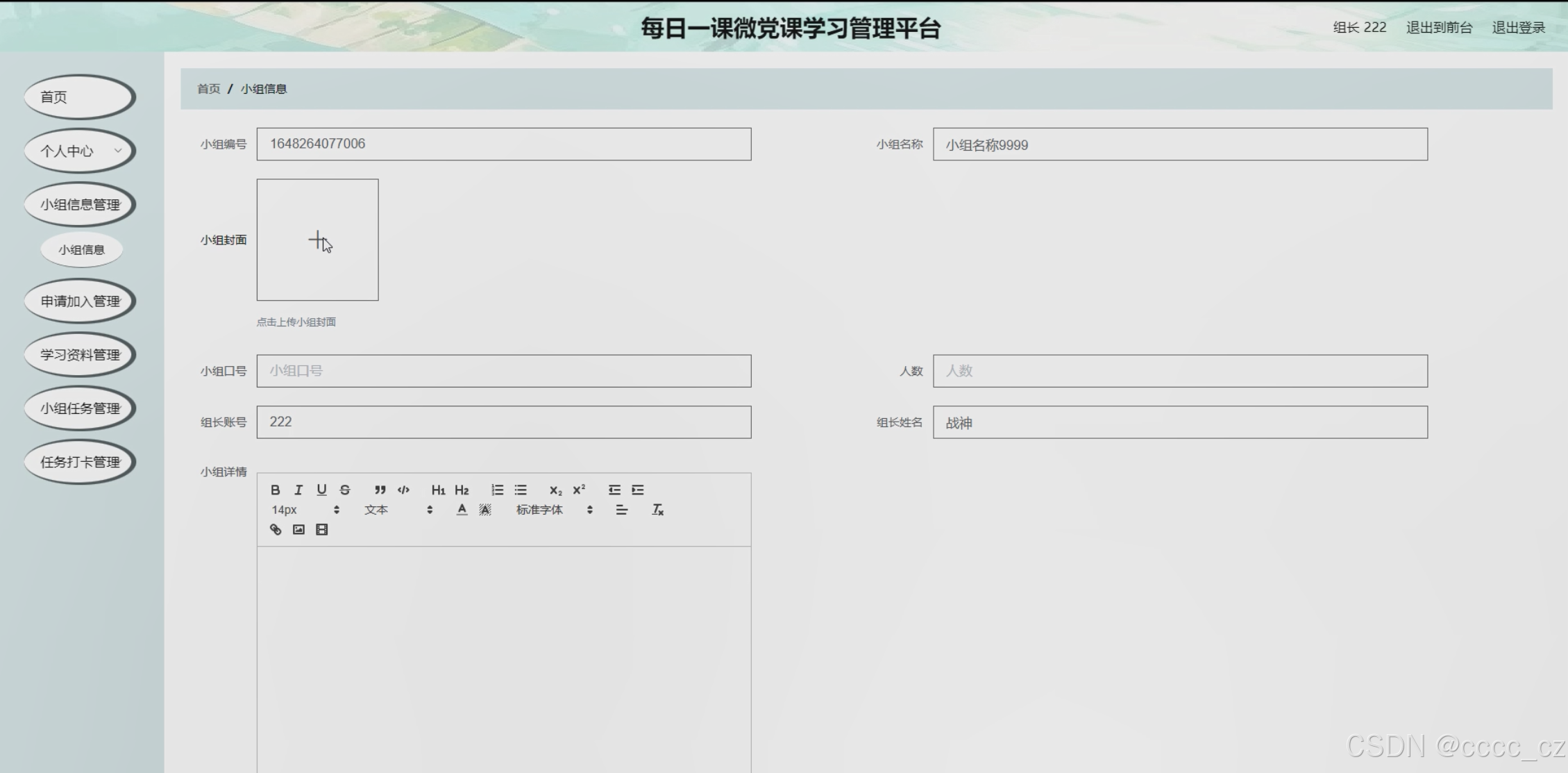Insert code block icon
Image resolution: width=1568 pixels, height=773 pixels.
click(403, 490)
